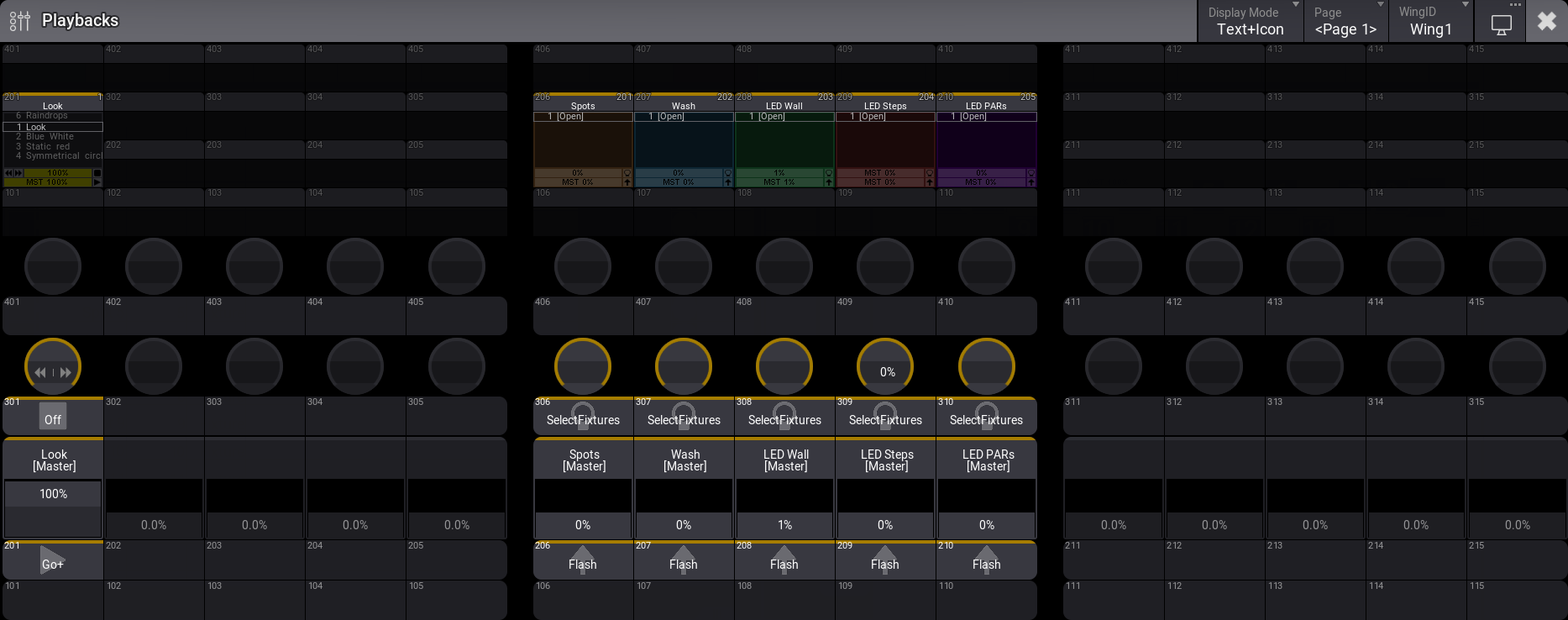Click the fast-forward icon in Look executor panel
The width and height of the screenshot is (1568, 620).
pos(18,173)
